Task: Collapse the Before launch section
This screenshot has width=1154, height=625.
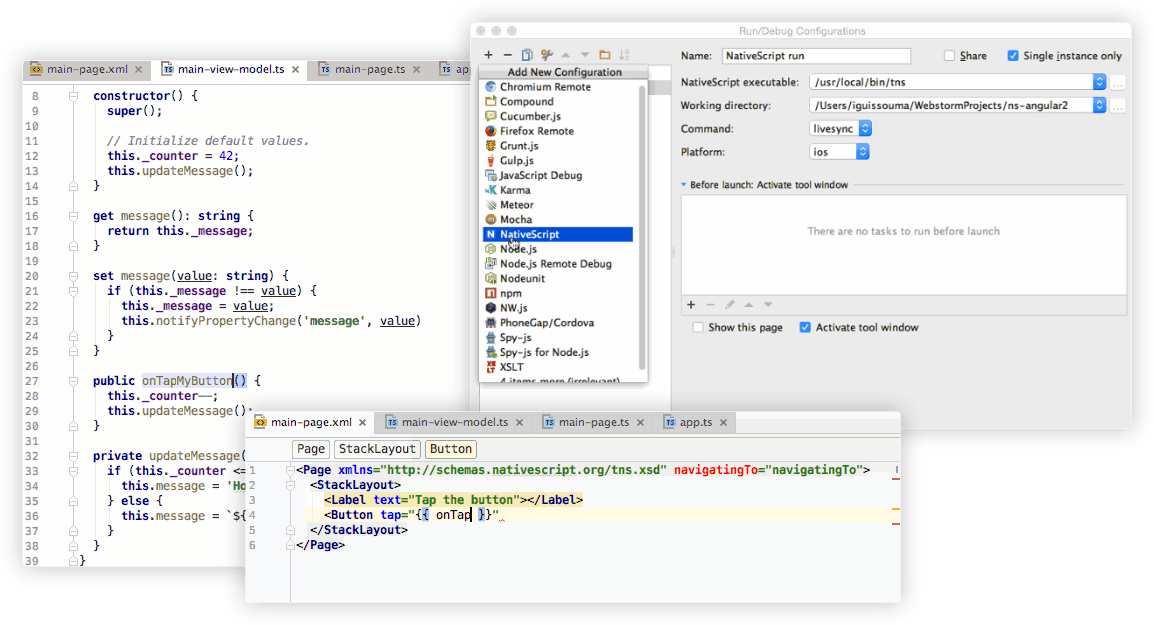Action: (684, 185)
